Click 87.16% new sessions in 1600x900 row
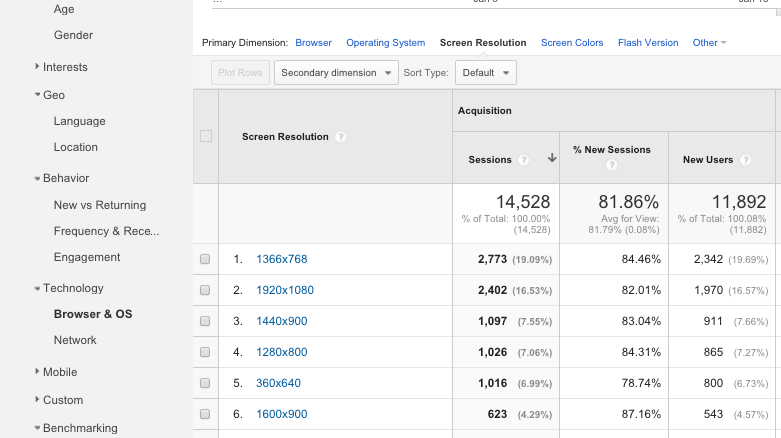The width and height of the screenshot is (781, 438). pos(641,414)
